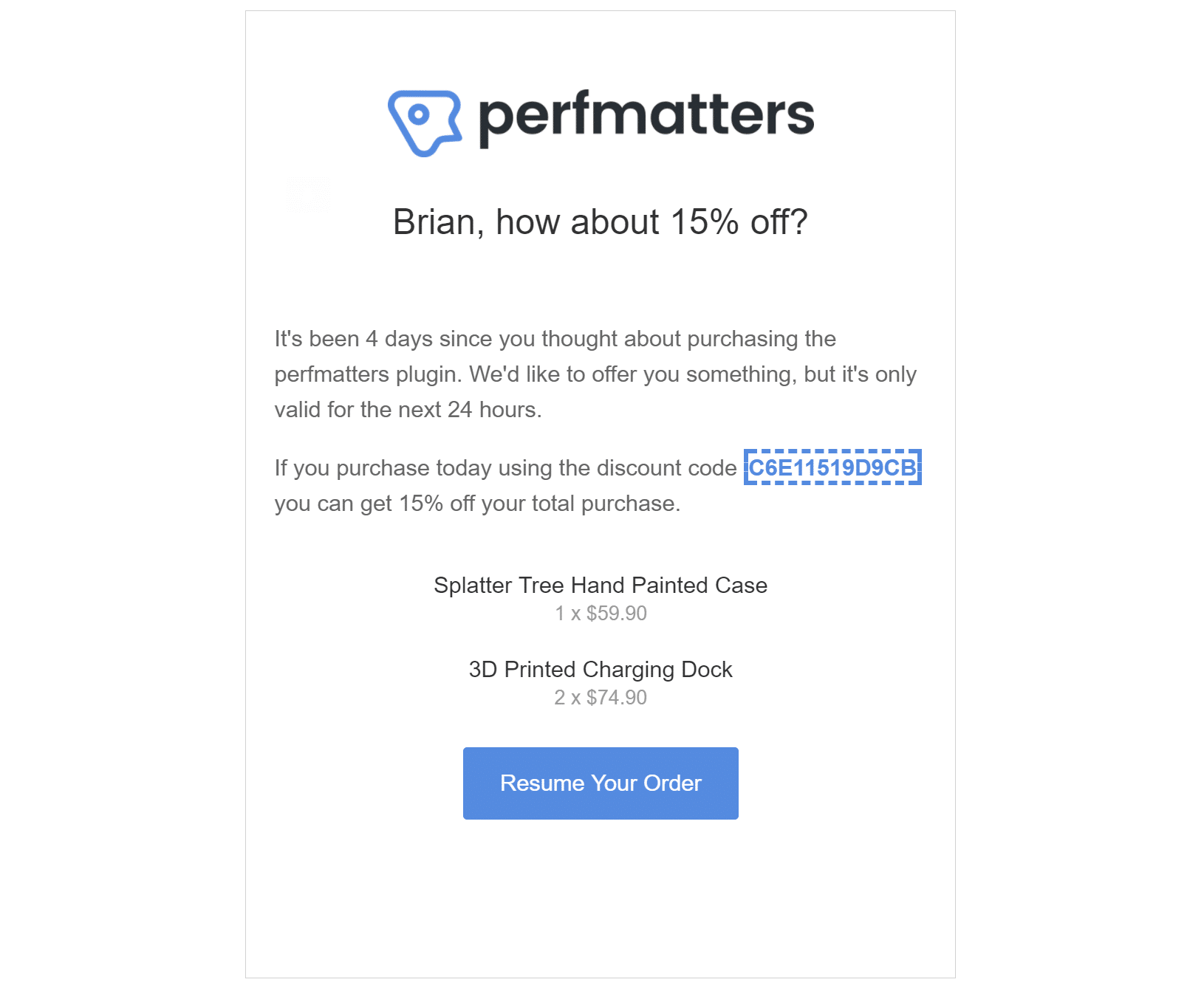This screenshot has height=985, width=1204.
Task: Click the heading 'Brian, how about 15% off?'
Action: coord(601,222)
